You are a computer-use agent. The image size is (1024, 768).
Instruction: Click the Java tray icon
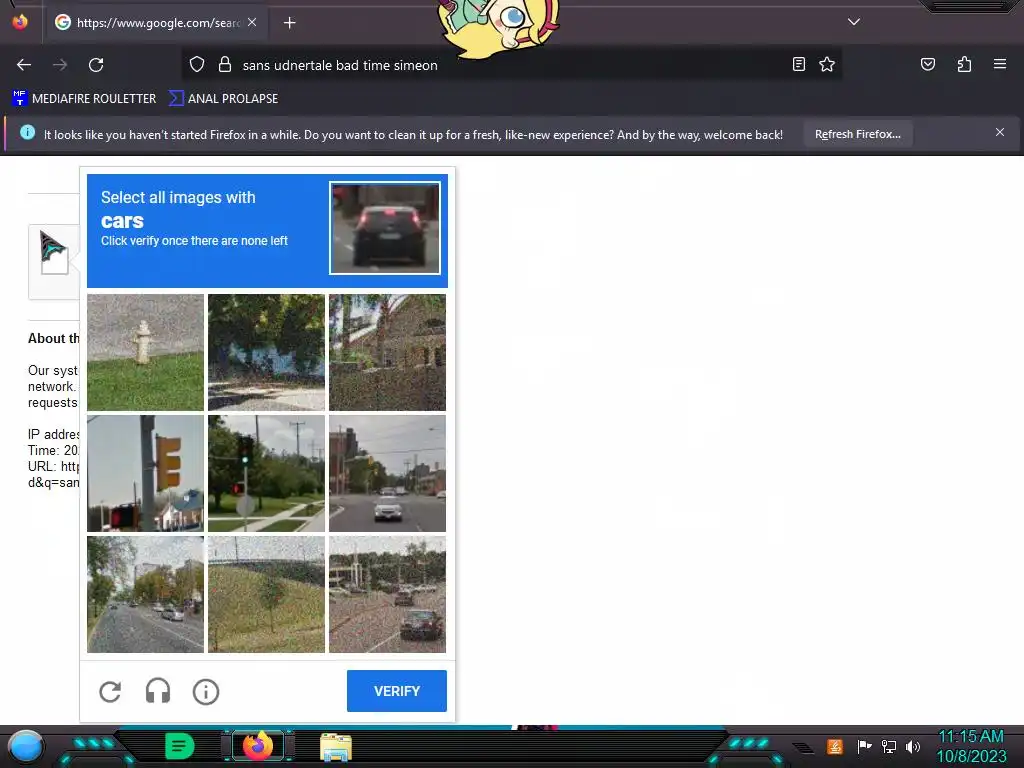click(835, 746)
